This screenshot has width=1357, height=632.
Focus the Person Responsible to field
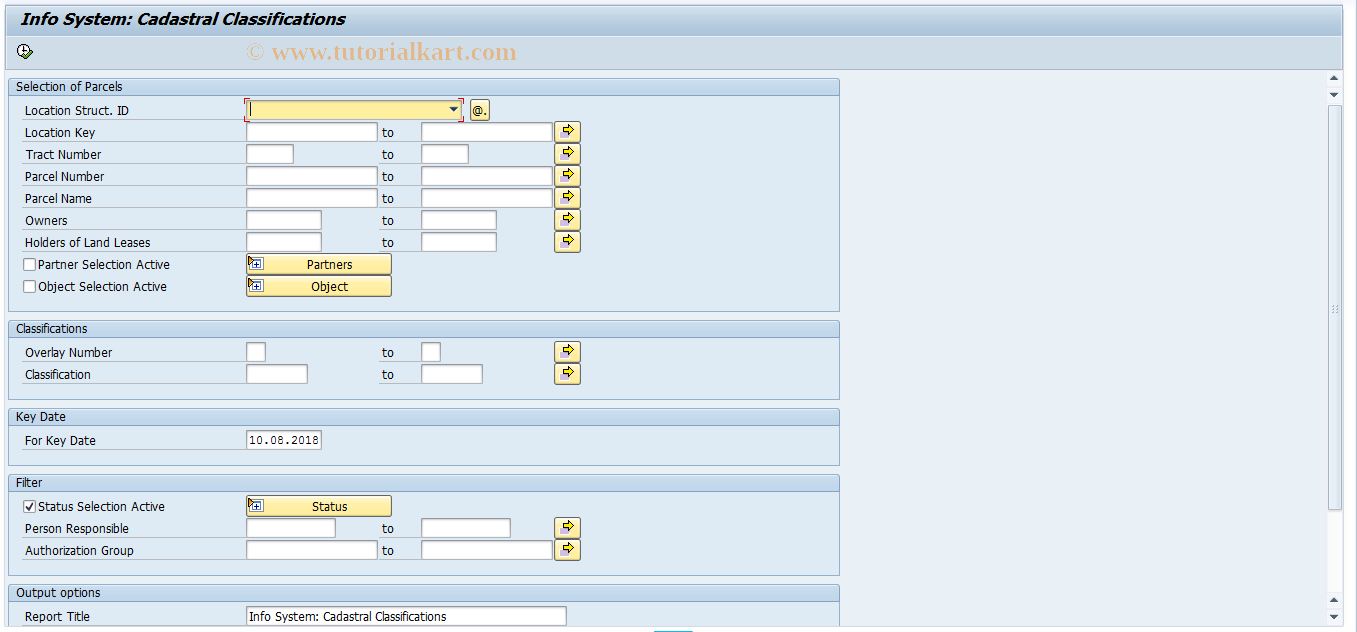466,528
